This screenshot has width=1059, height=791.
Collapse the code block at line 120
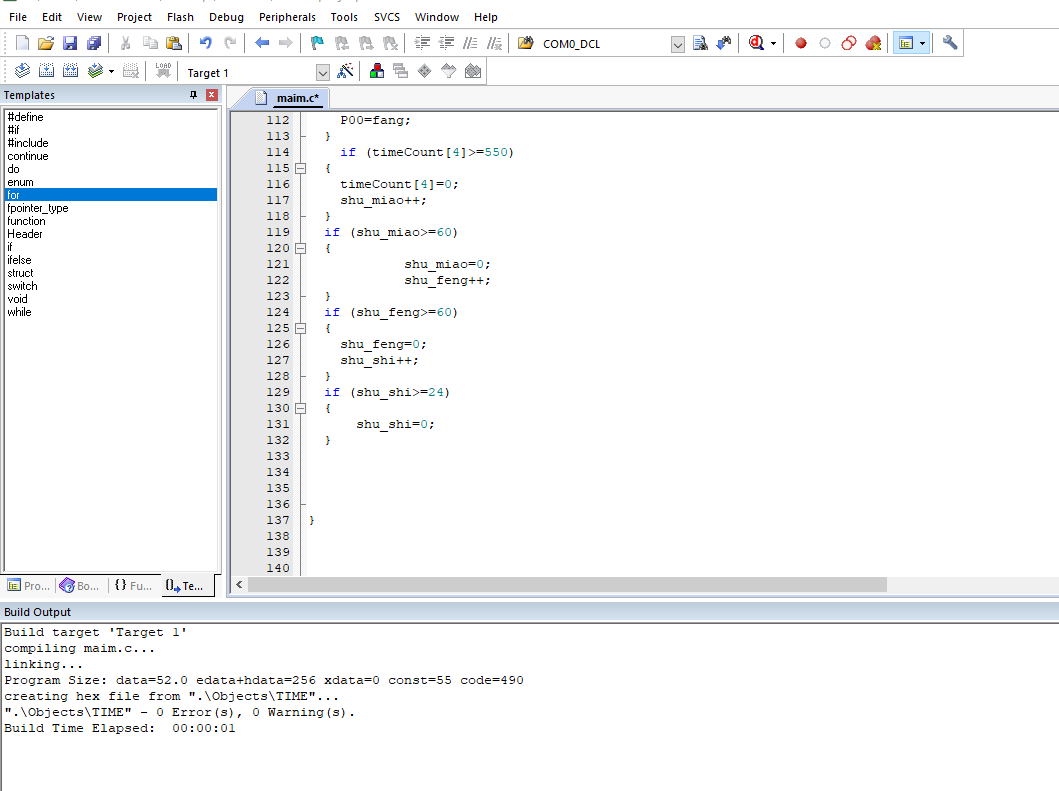[301, 248]
